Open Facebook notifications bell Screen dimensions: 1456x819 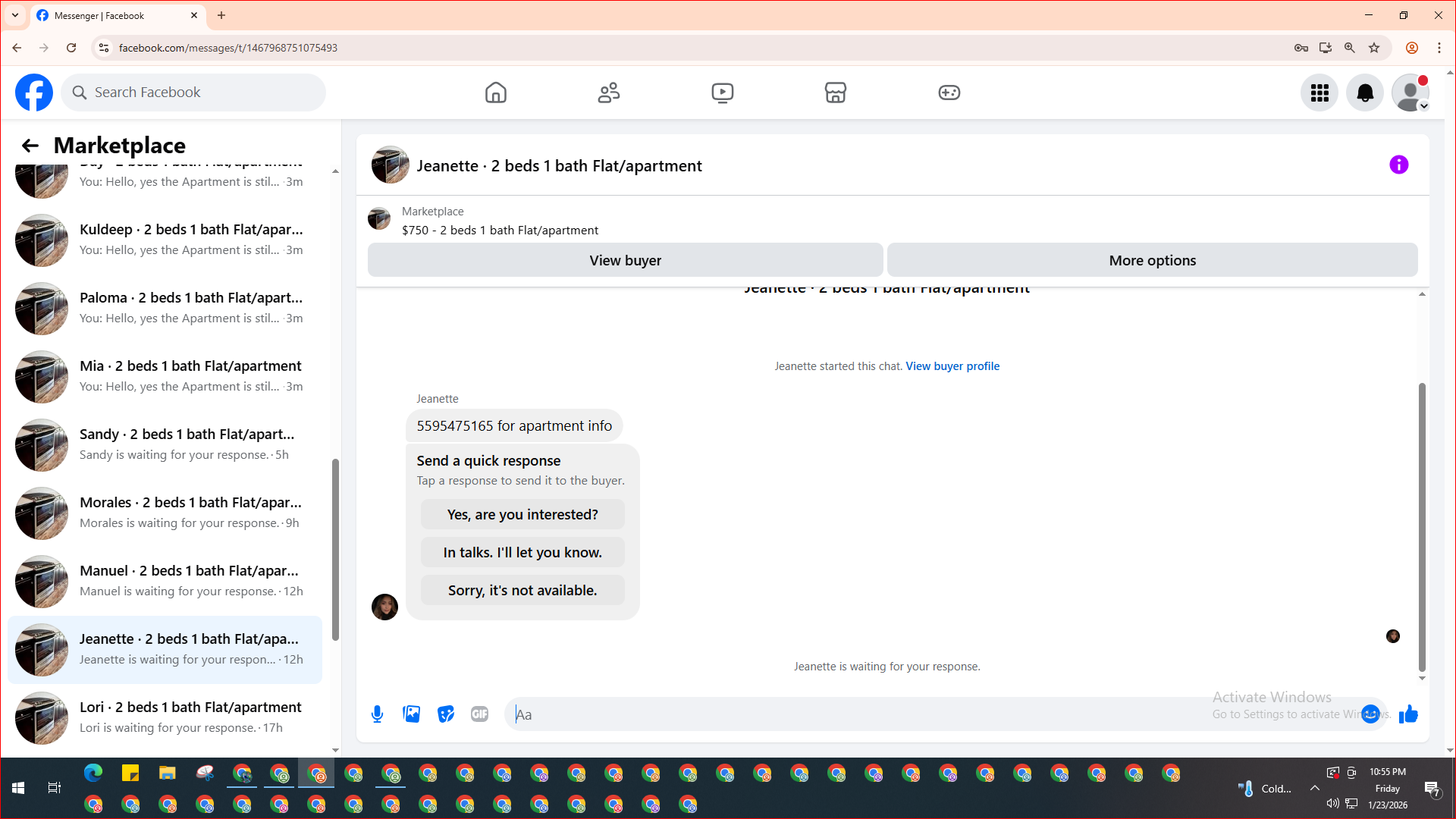click(x=1364, y=93)
